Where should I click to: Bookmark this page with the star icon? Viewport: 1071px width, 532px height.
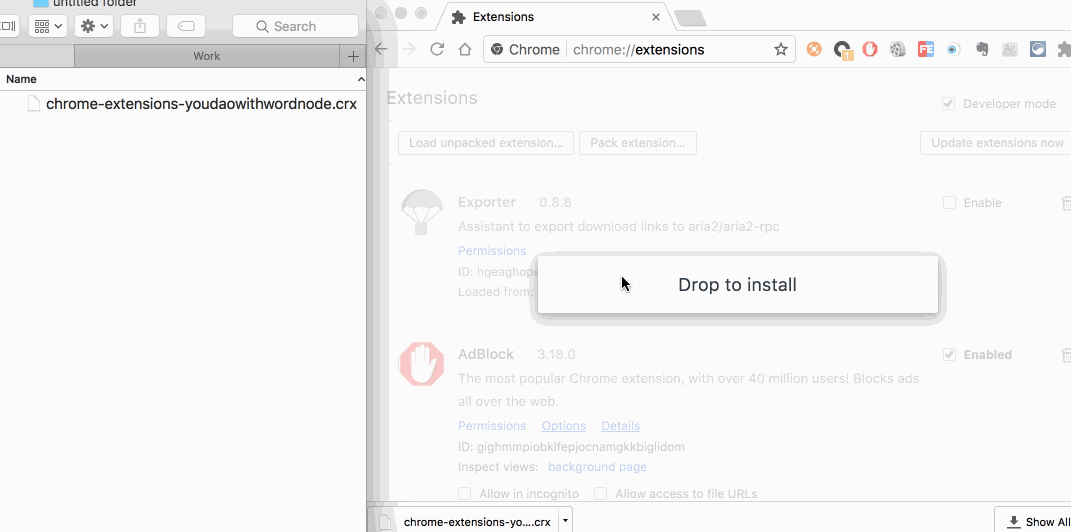click(781, 49)
